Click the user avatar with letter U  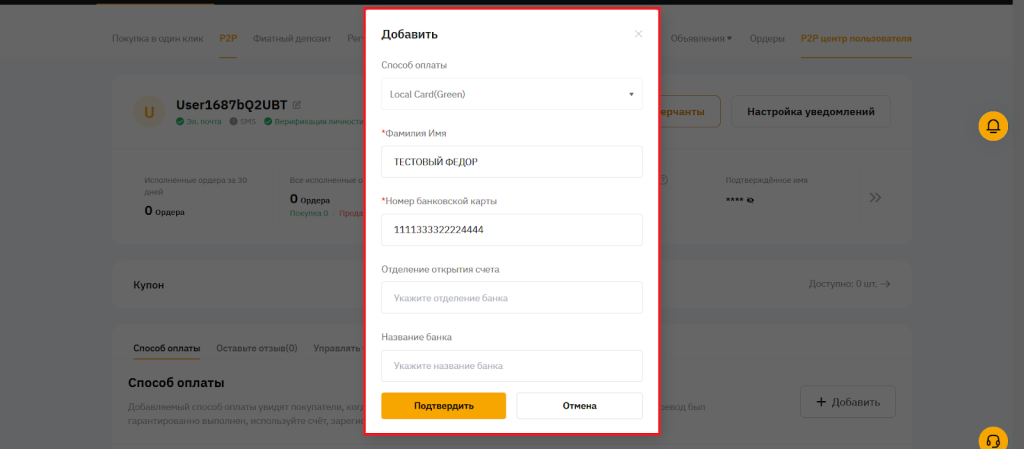point(149,112)
